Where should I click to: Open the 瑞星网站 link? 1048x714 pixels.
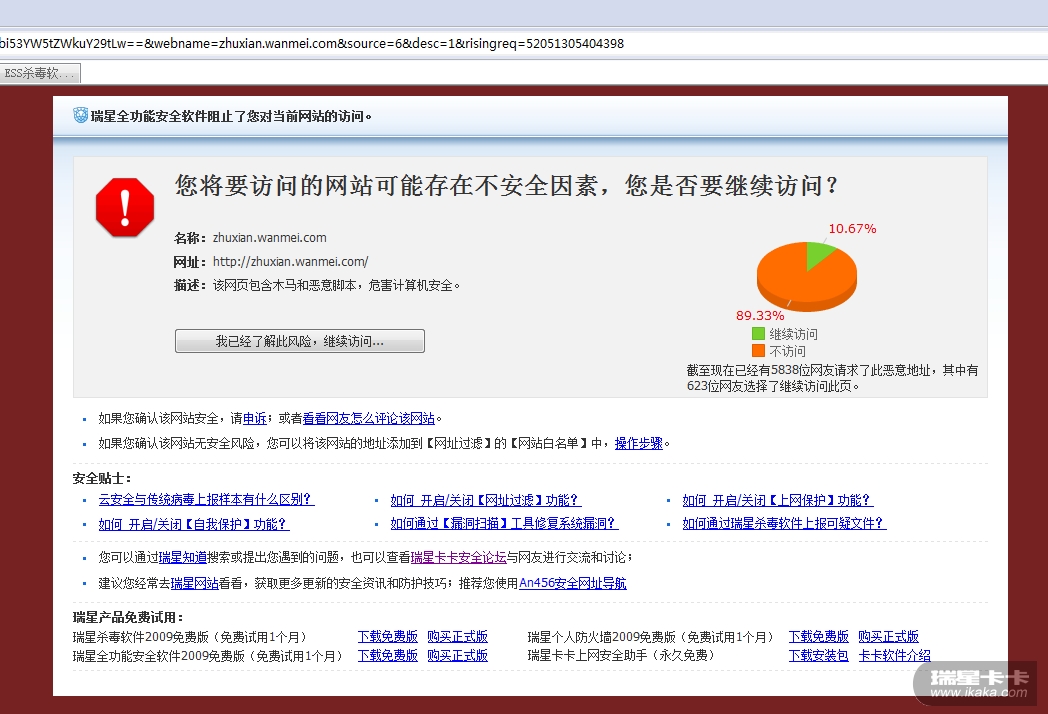coord(194,584)
